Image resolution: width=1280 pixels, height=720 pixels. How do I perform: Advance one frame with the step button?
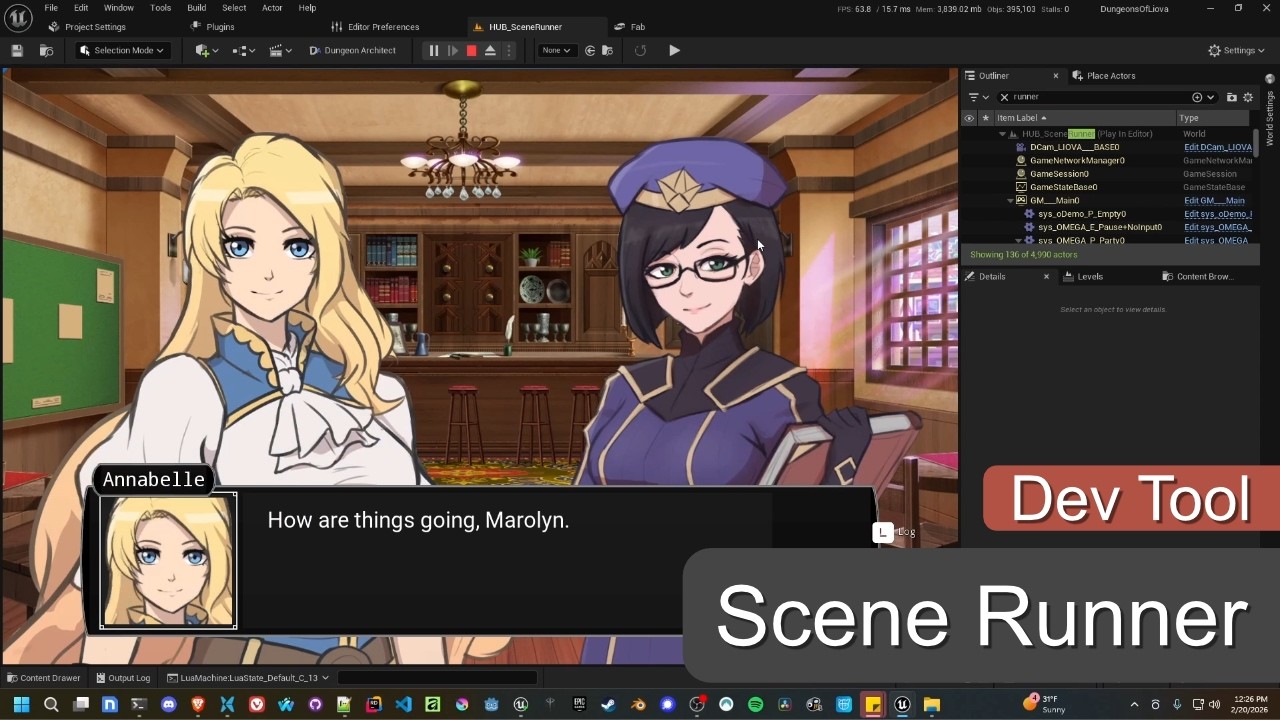pos(453,50)
